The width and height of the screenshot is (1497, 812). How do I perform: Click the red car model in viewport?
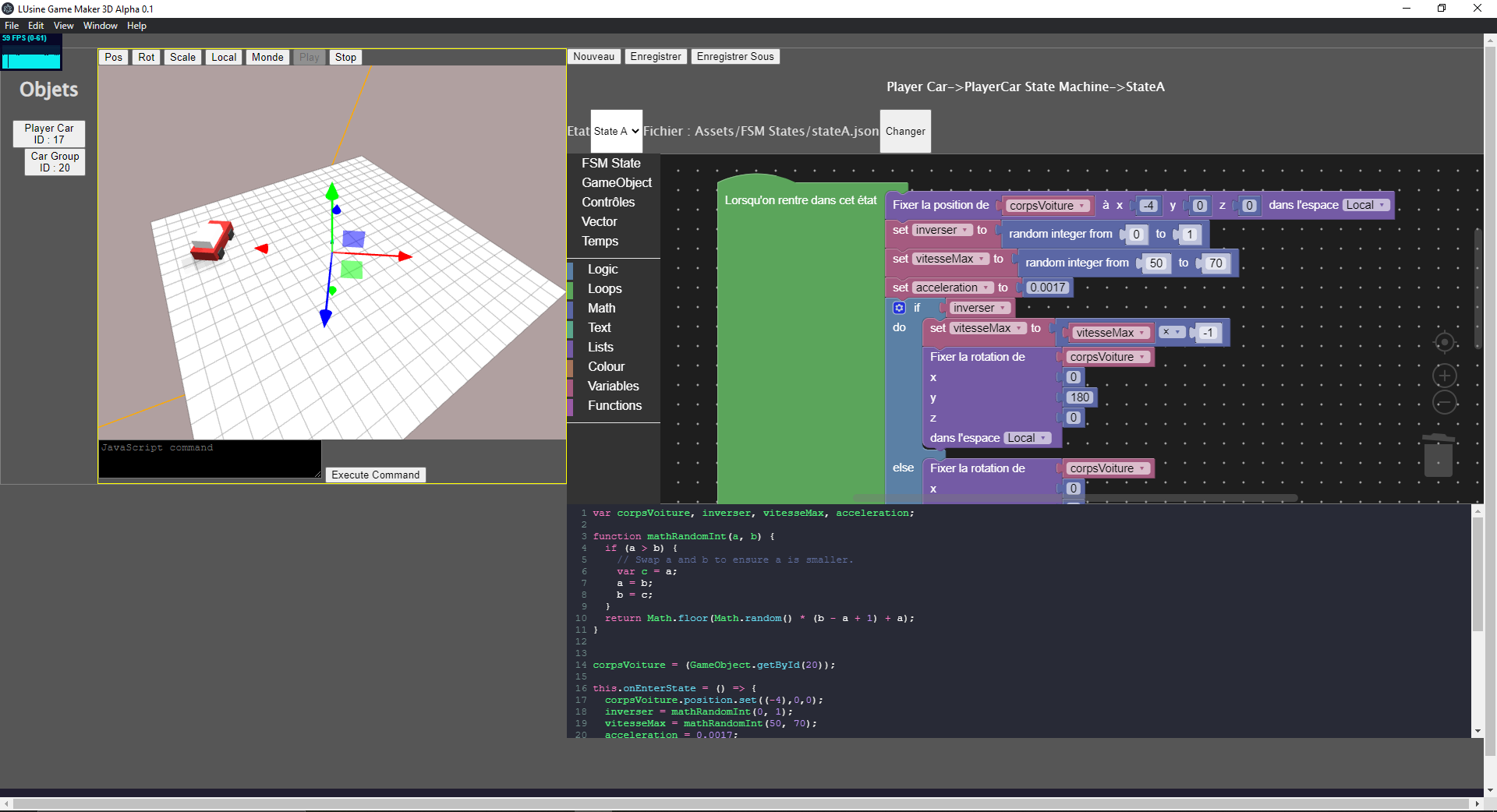click(x=212, y=240)
